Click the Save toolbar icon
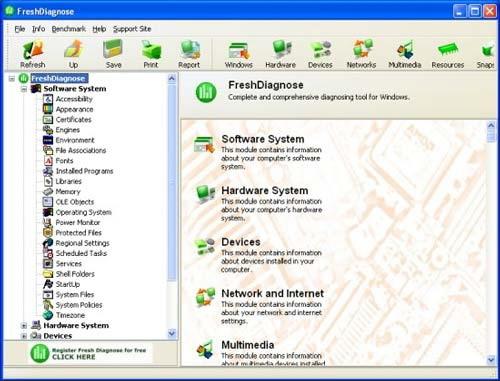The width and height of the screenshot is (500, 381). (x=113, y=49)
